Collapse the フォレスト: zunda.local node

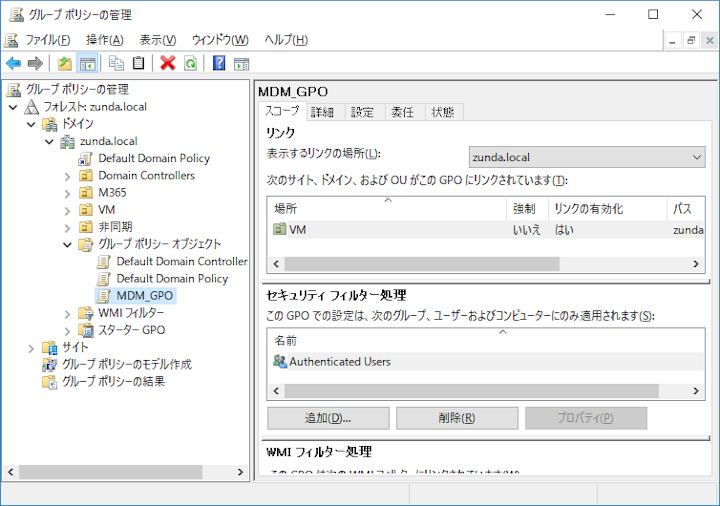[13, 107]
